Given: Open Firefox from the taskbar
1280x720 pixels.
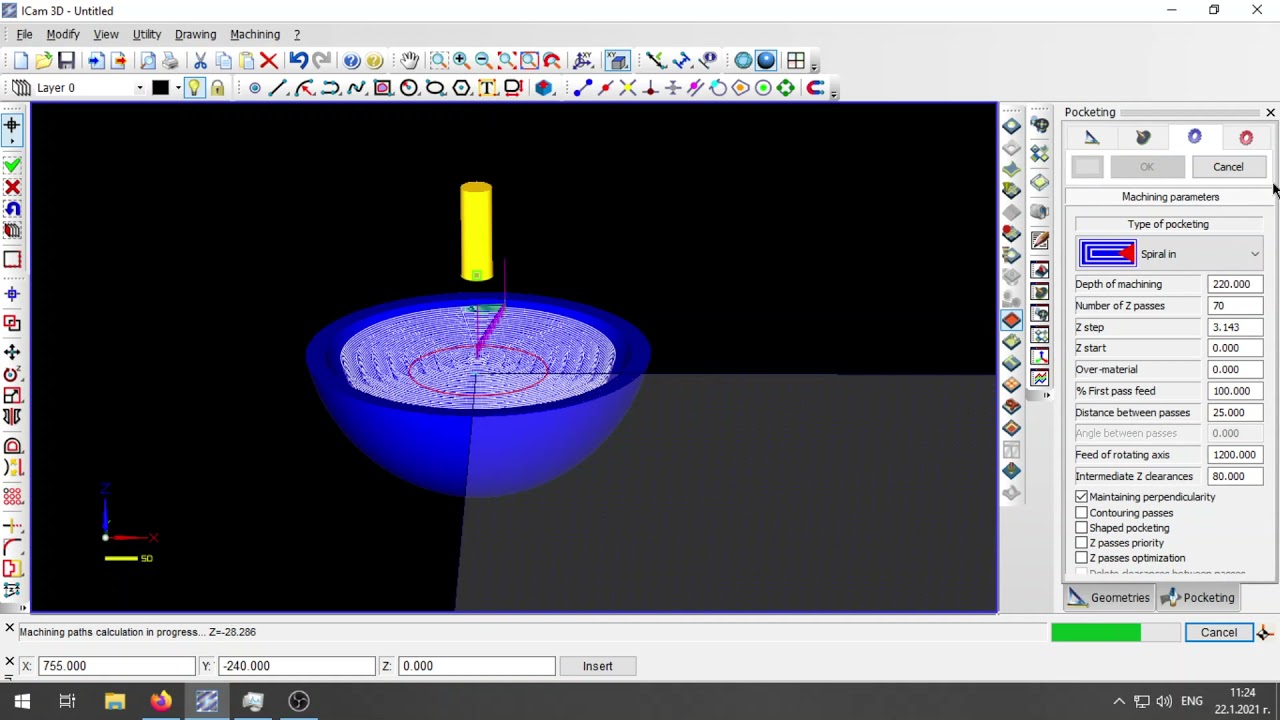Looking at the screenshot, I should click(x=161, y=701).
